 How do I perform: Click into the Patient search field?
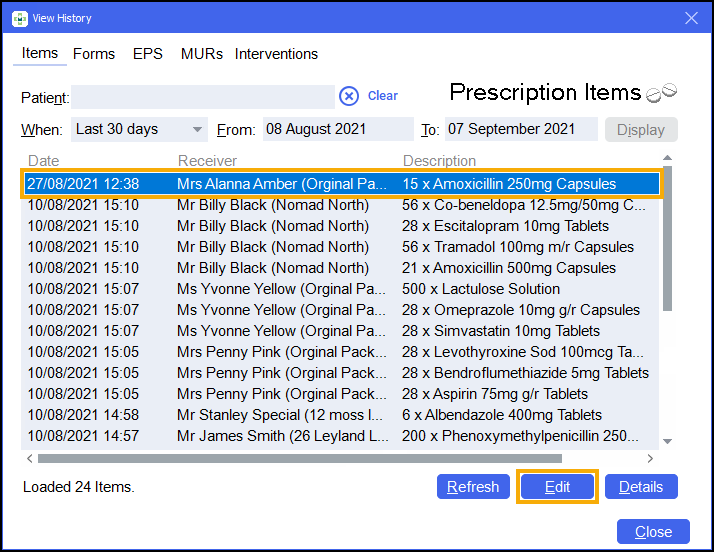tap(202, 97)
